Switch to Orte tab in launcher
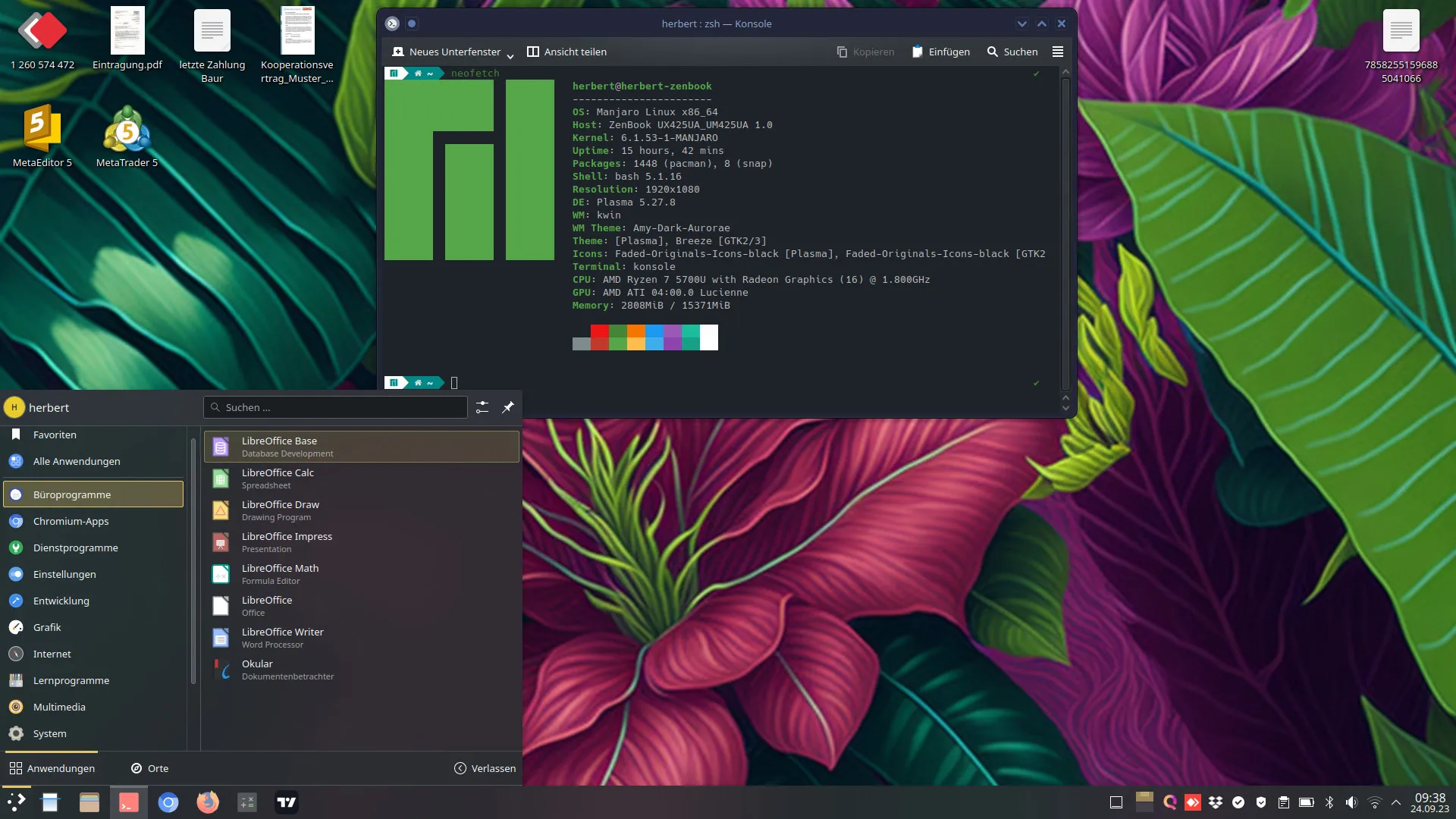Viewport: 1456px width, 819px height. coord(149,768)
